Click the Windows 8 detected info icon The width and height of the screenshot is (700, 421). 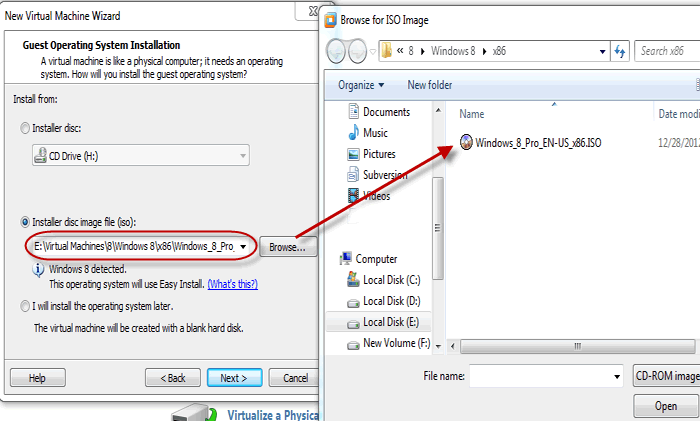[x=38, y=270]
